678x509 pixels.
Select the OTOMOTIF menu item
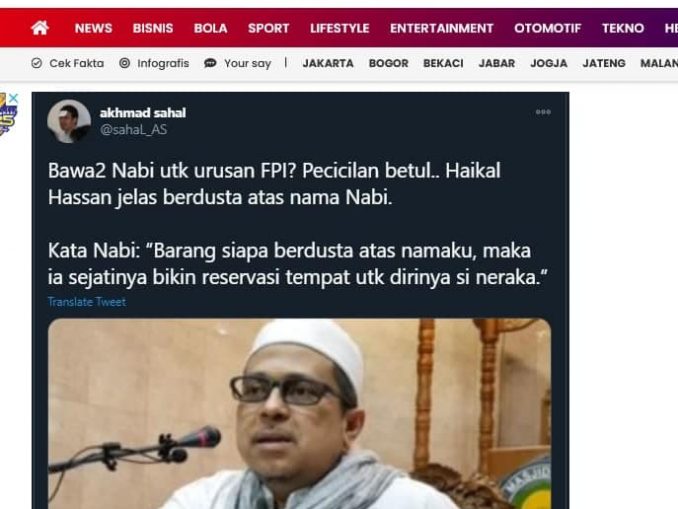(x=547, y=28)
